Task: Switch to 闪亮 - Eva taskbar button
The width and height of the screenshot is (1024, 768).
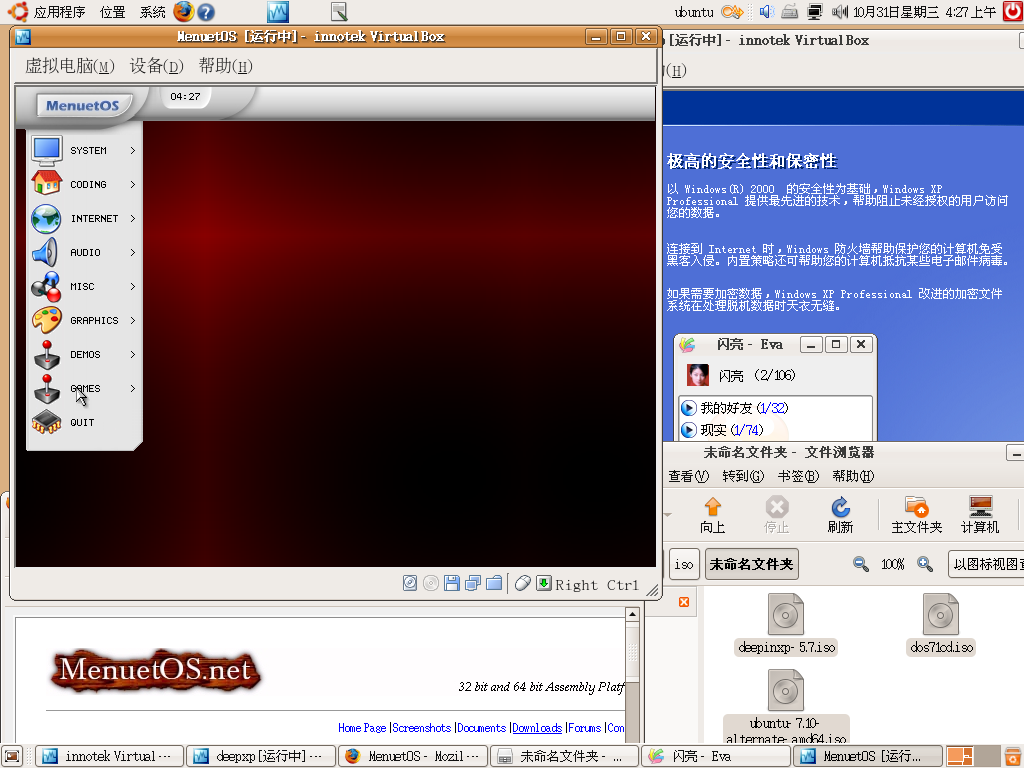Action: point(717,756)
